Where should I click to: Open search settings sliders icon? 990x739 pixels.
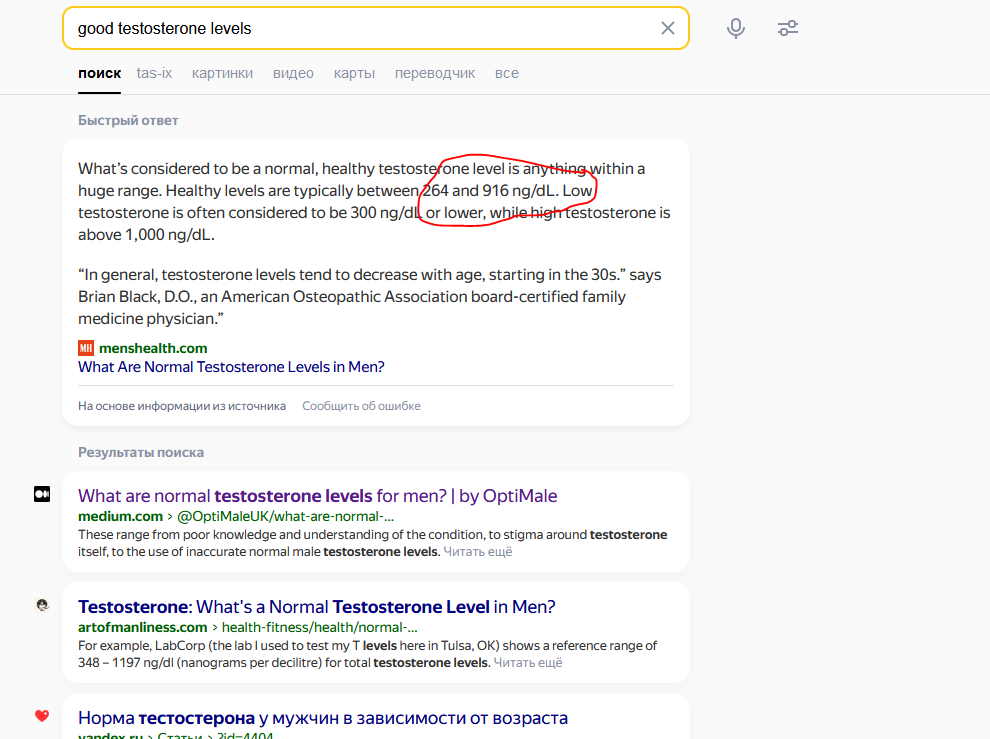click(x=787, y=28)
